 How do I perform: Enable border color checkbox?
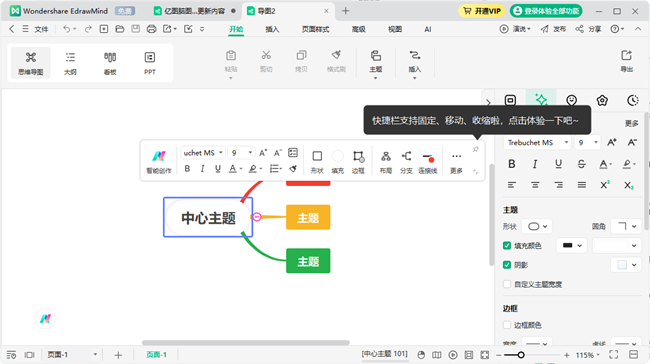[x=507, y=325]
